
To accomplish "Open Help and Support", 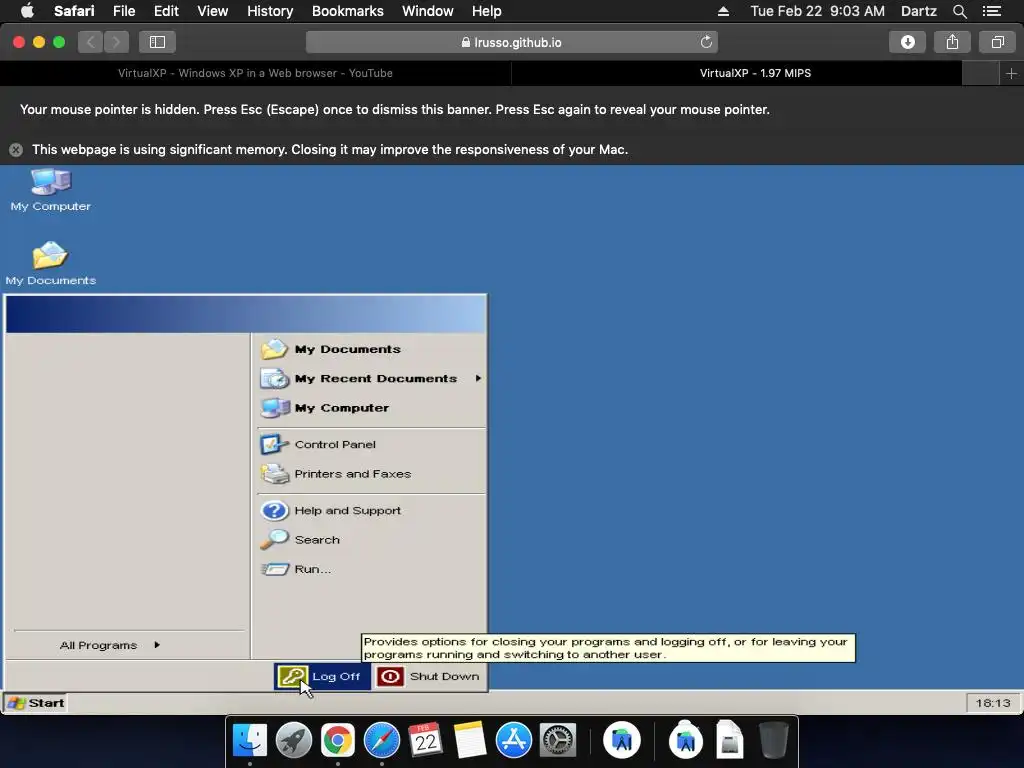I will coord(372,511).
